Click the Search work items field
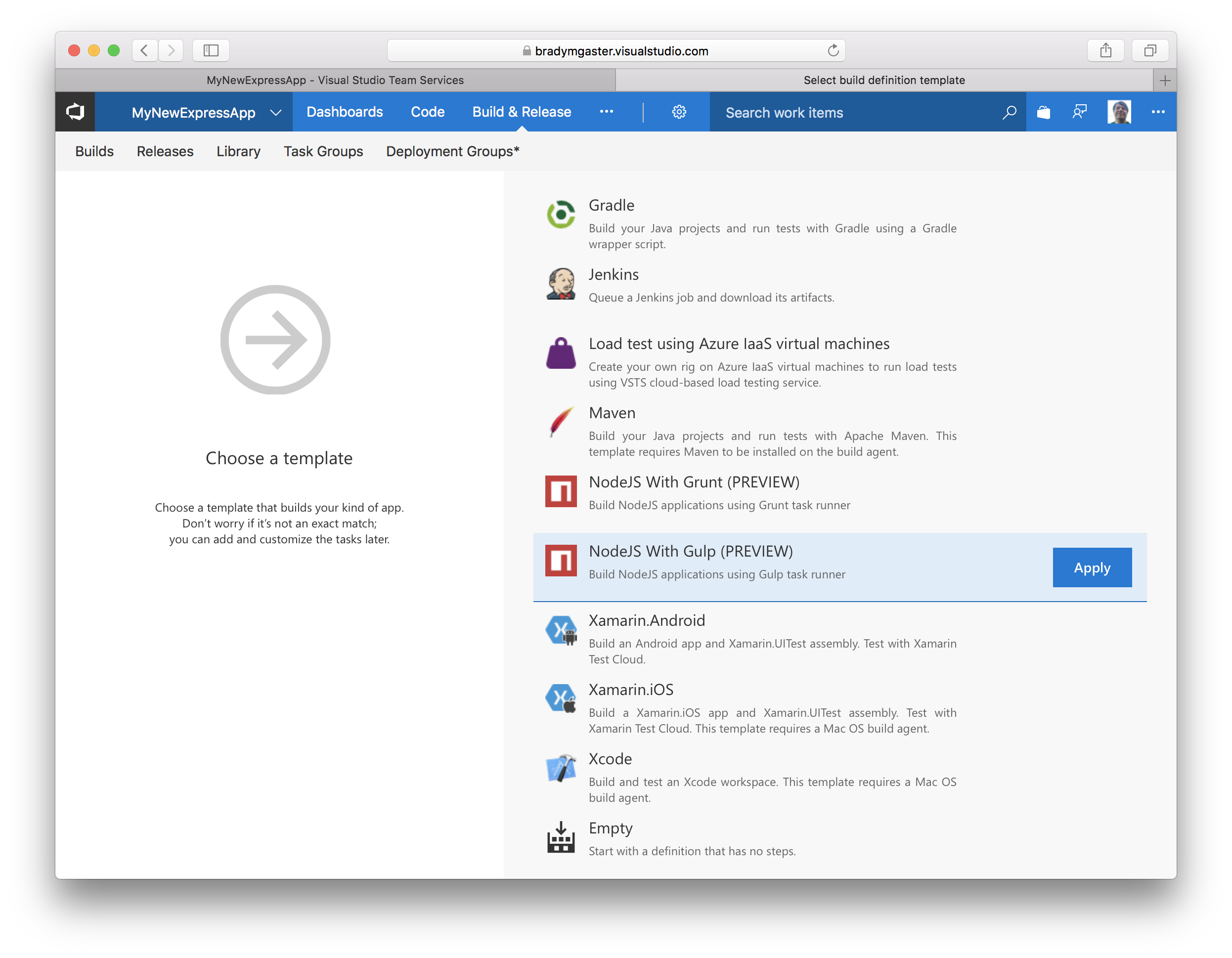 (855, 112)
